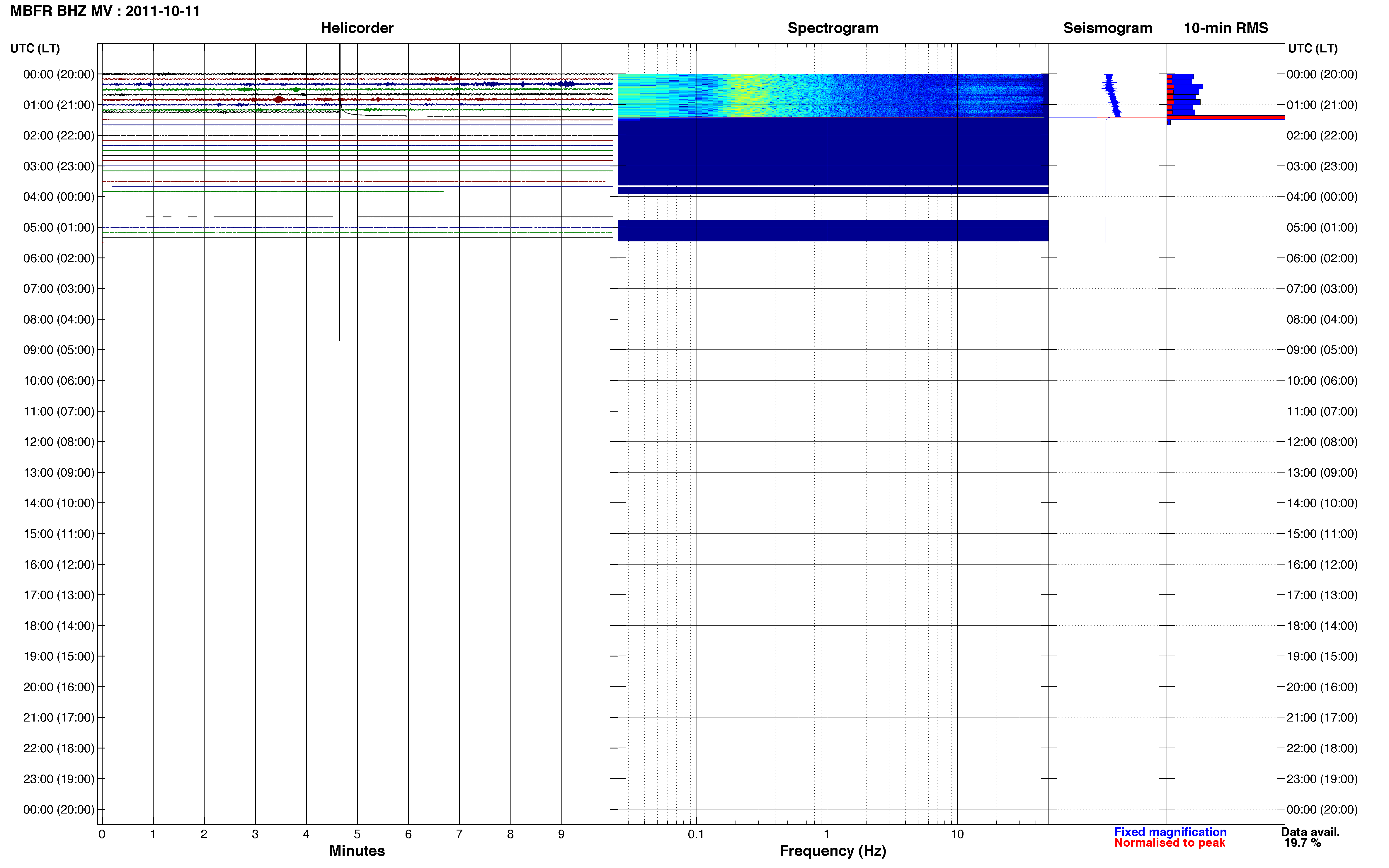Image resolution: width=1389 pixels, height=868 pixels.
Task: Click the blue Fixed magnification legend text
Action: pos(1170,832)
